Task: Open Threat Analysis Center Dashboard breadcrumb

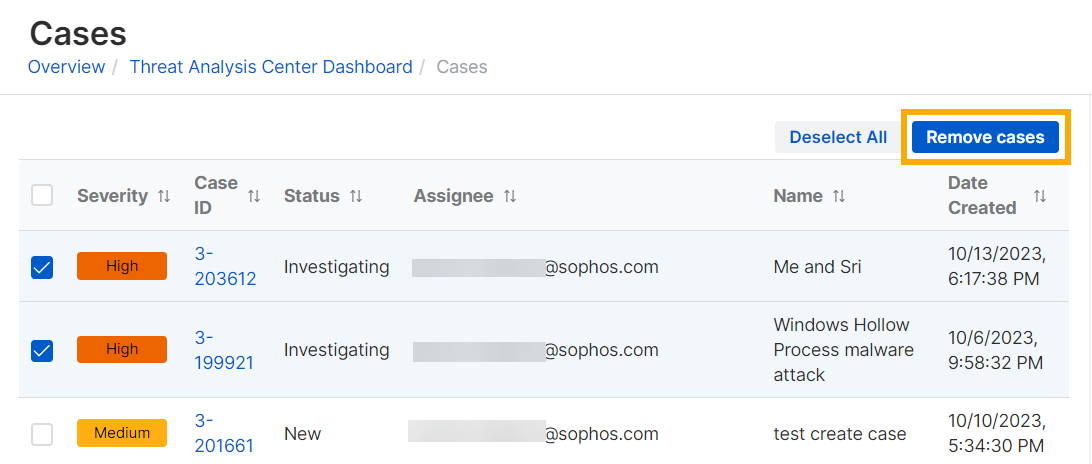Action: pos(271,67)
